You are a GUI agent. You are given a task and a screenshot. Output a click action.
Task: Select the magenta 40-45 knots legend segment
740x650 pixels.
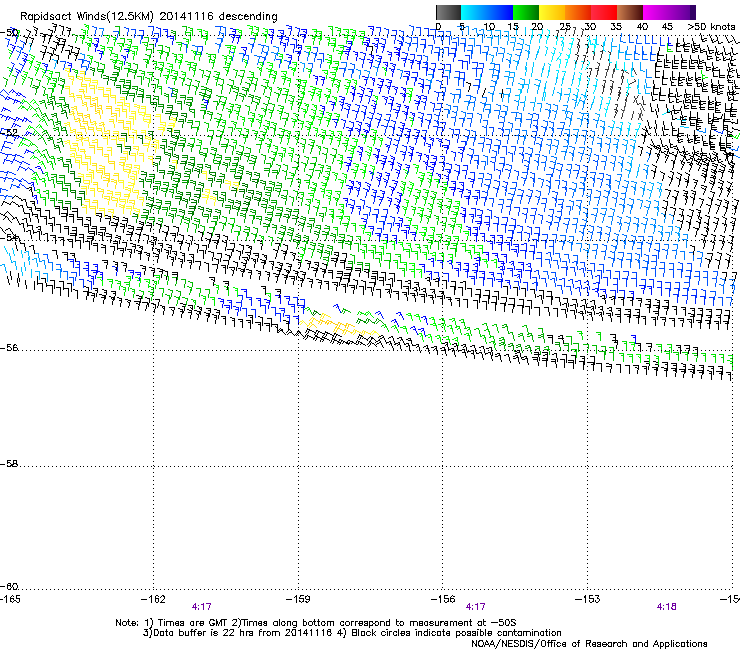pos(656,12)
